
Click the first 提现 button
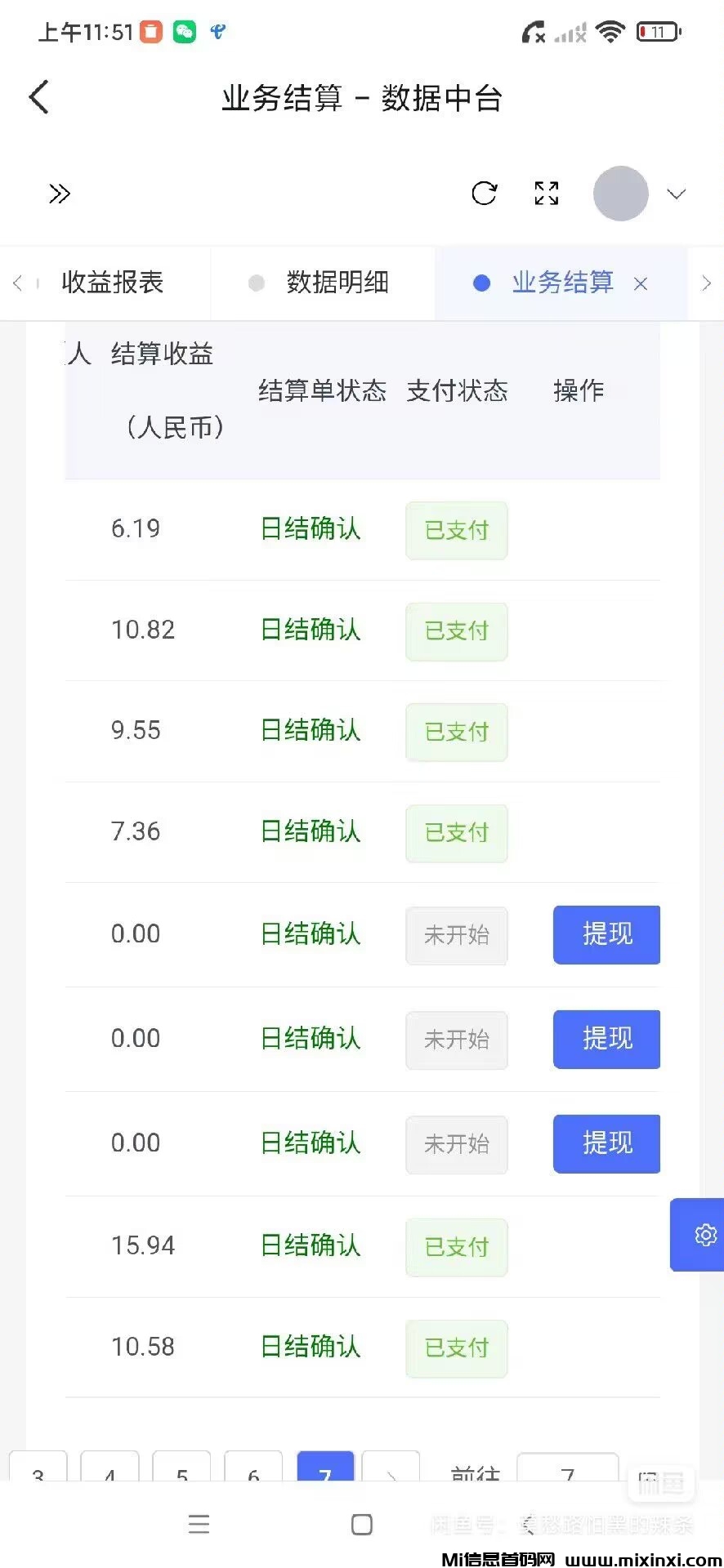point(606,934)
